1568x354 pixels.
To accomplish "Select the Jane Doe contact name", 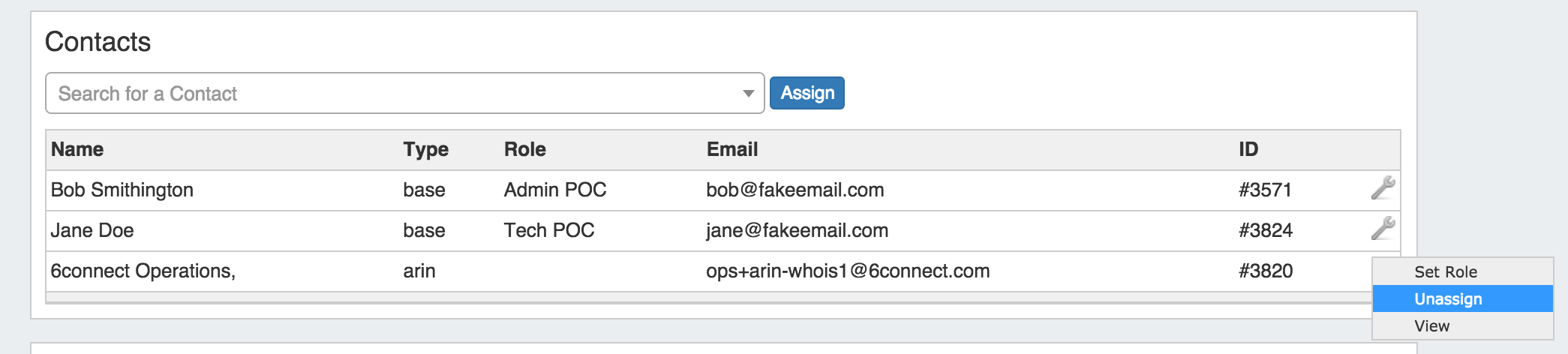I will 92,230.
